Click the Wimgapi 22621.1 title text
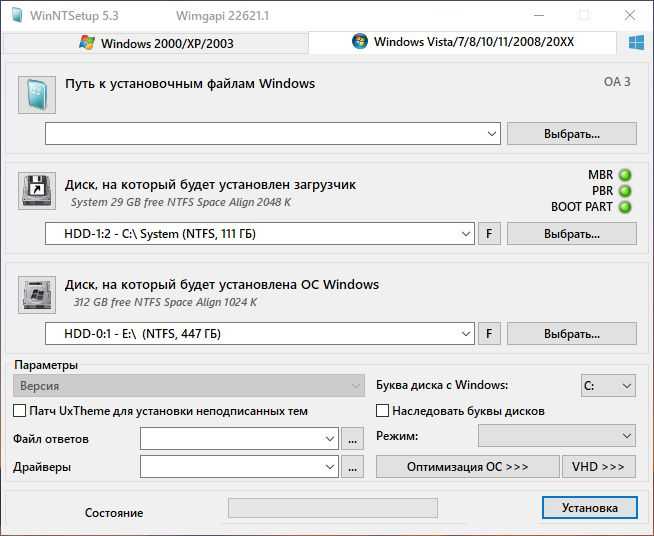The height and width of the screenshot is (536, 654). click(222, 16)
